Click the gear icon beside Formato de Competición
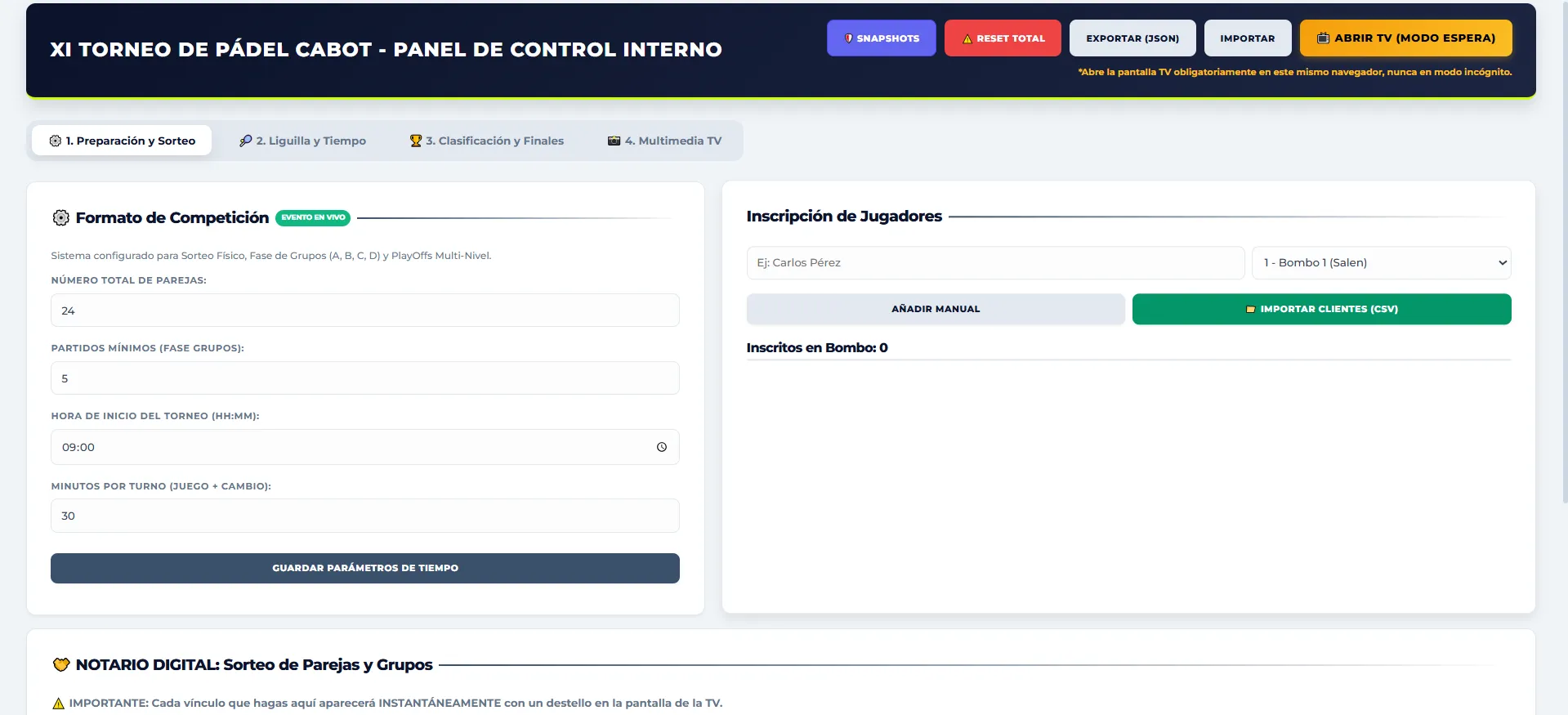 coord(60,218)
